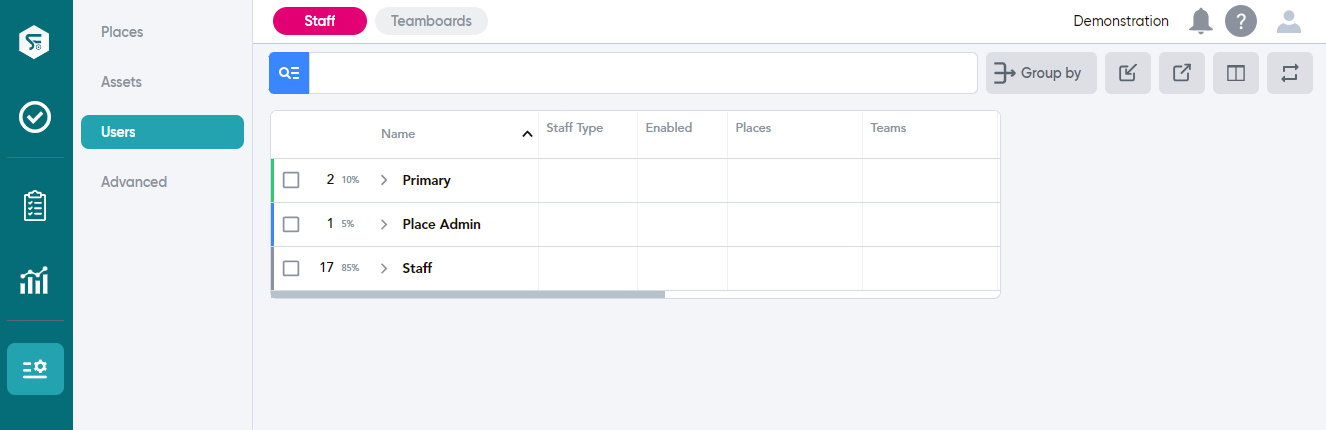Tick the checkbox for Place Admin group
This screenshot has height=430, width=1326.
tap(291, 224)
